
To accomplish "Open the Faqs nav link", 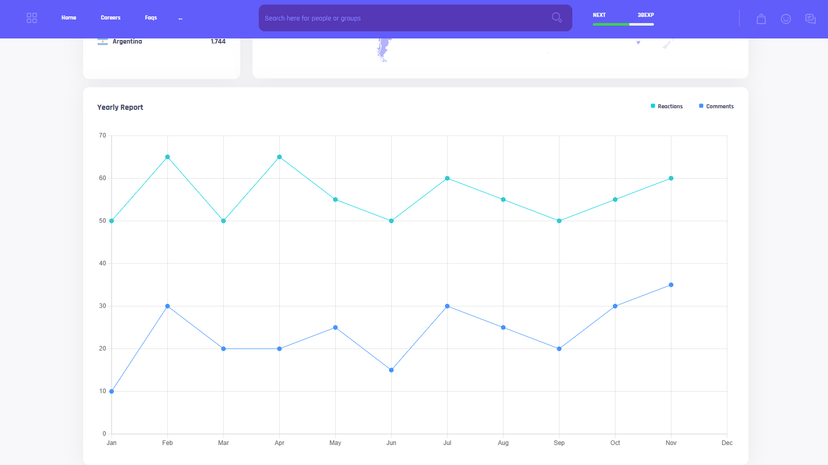I will coord(151,18).
